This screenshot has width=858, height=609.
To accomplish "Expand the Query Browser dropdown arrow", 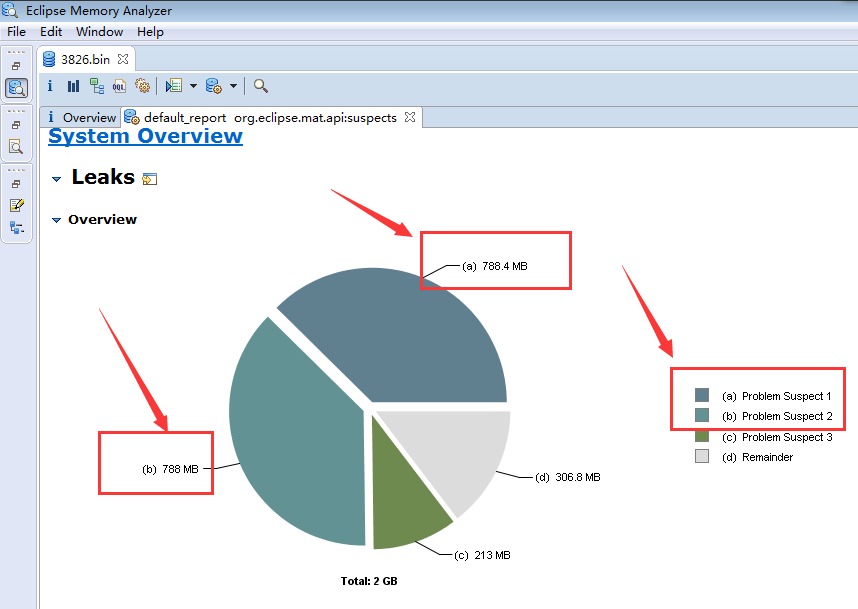I will point(233,86).
